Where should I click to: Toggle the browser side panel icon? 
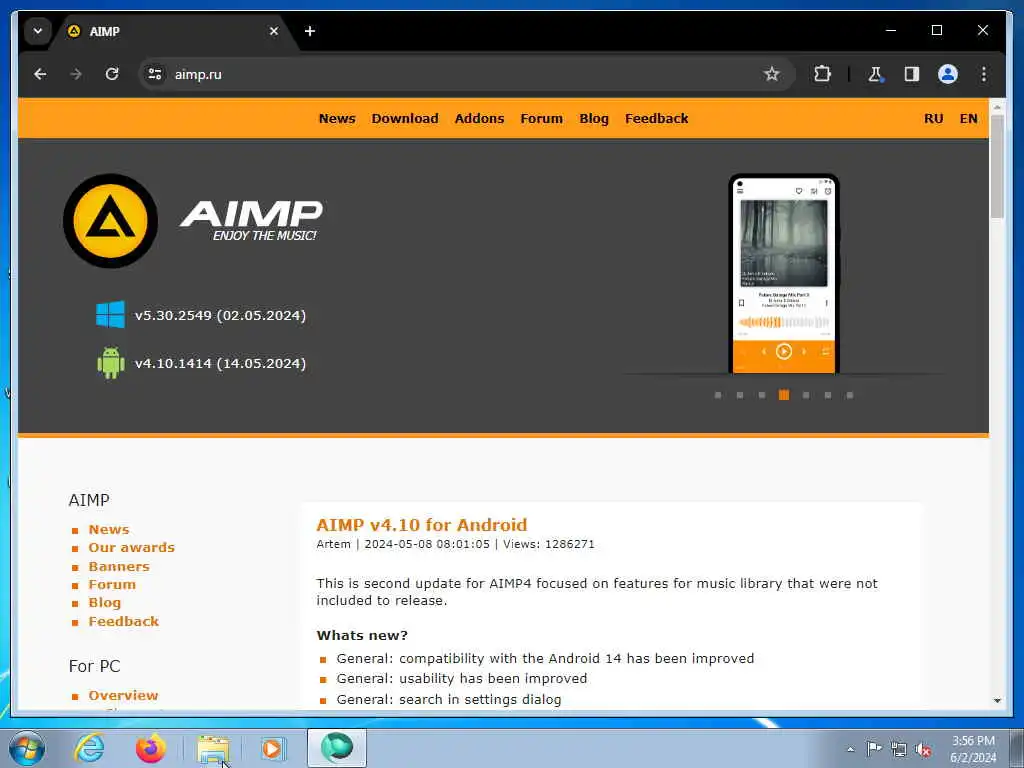[x=912, y=74]
